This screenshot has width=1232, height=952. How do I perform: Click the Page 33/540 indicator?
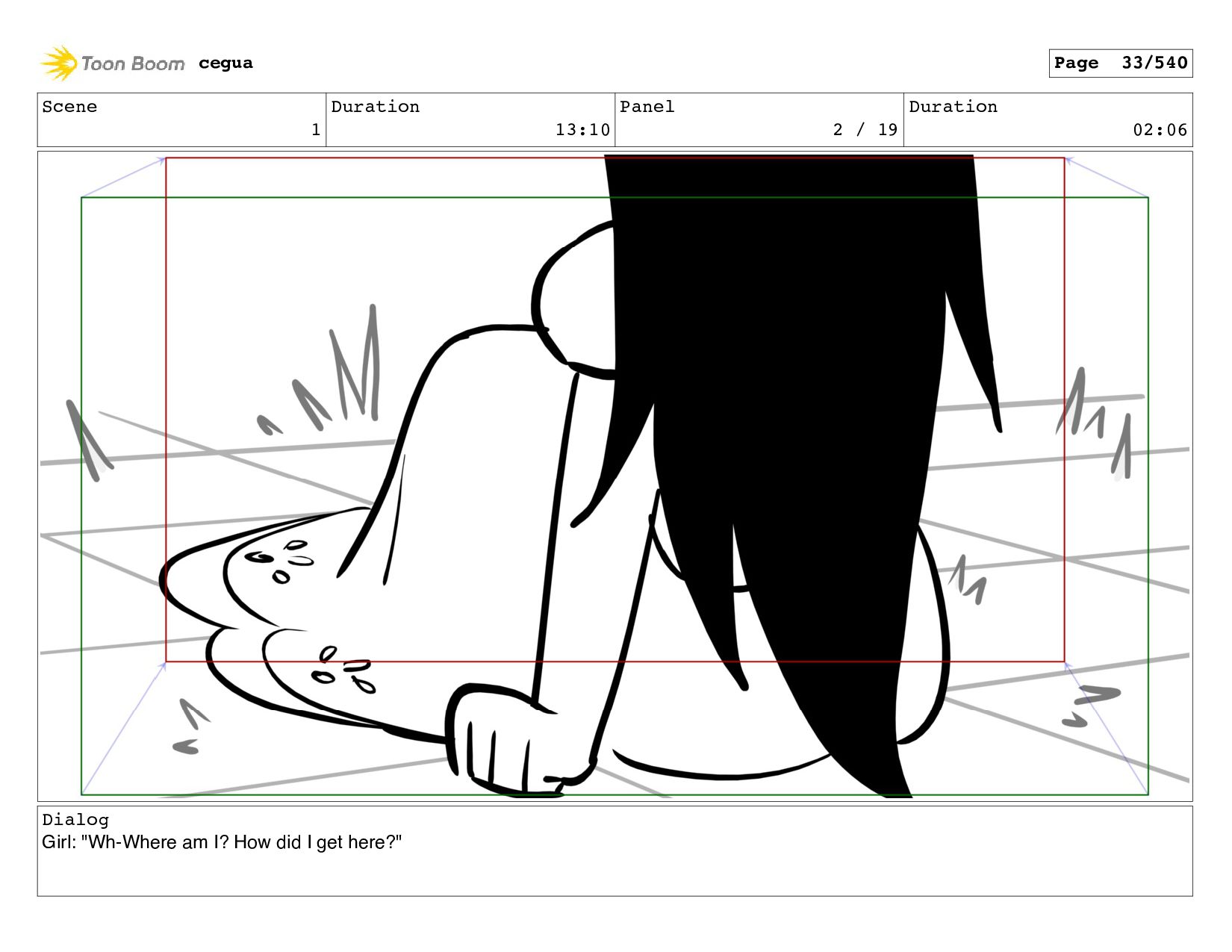tap(1120, 63)
